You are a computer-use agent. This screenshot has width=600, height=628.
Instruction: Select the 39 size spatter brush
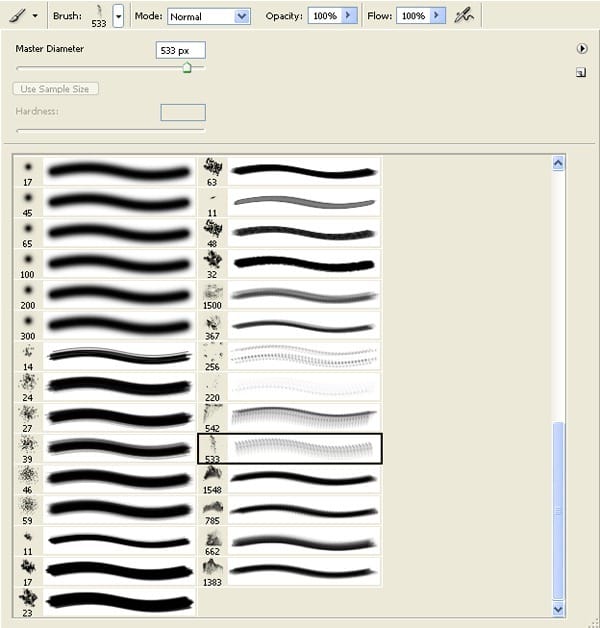tap(105, 449)
